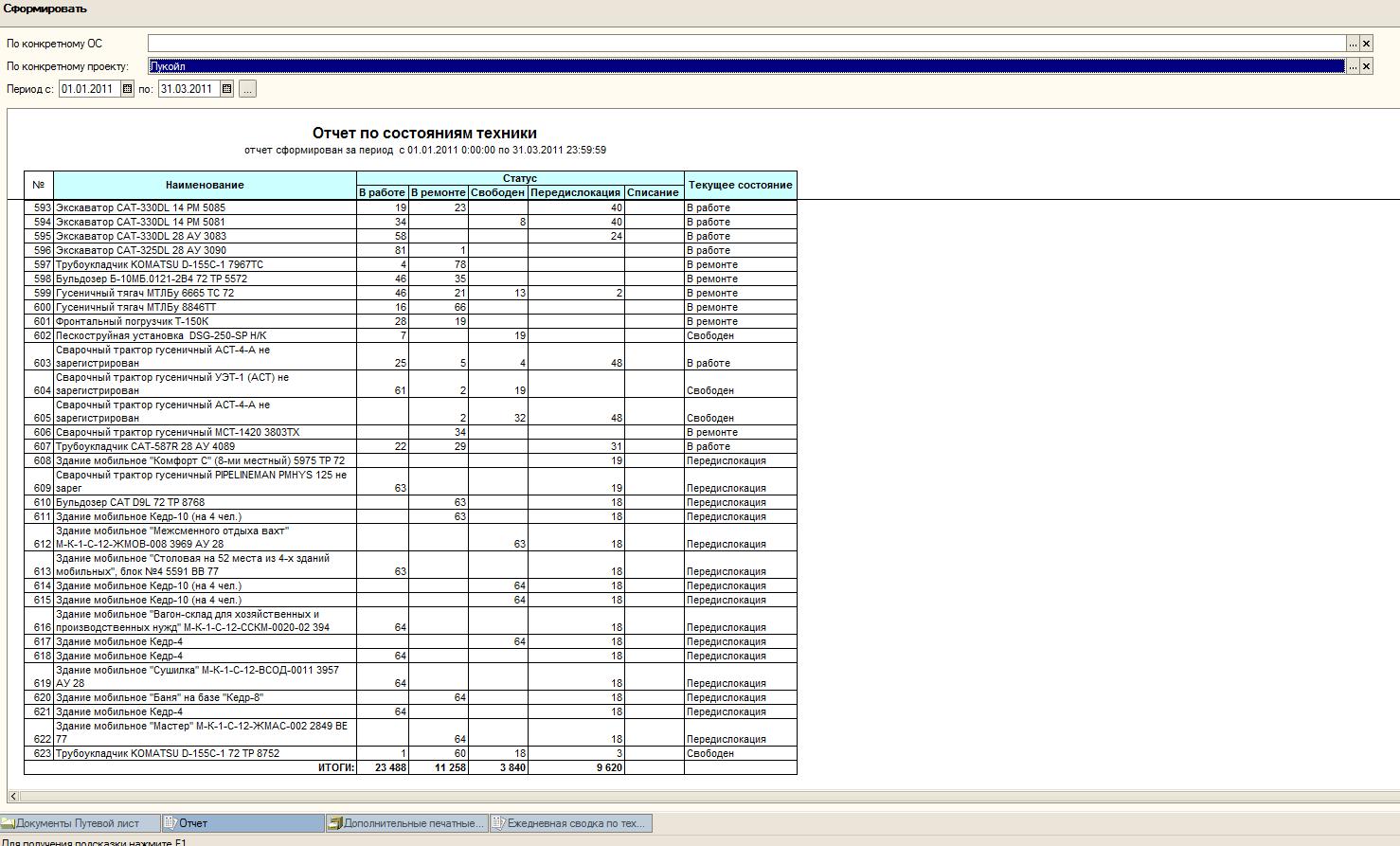Select row Экскаватор CAT-330DL 14 РМ 5085
1400x846 pixels.
[410, 207]
